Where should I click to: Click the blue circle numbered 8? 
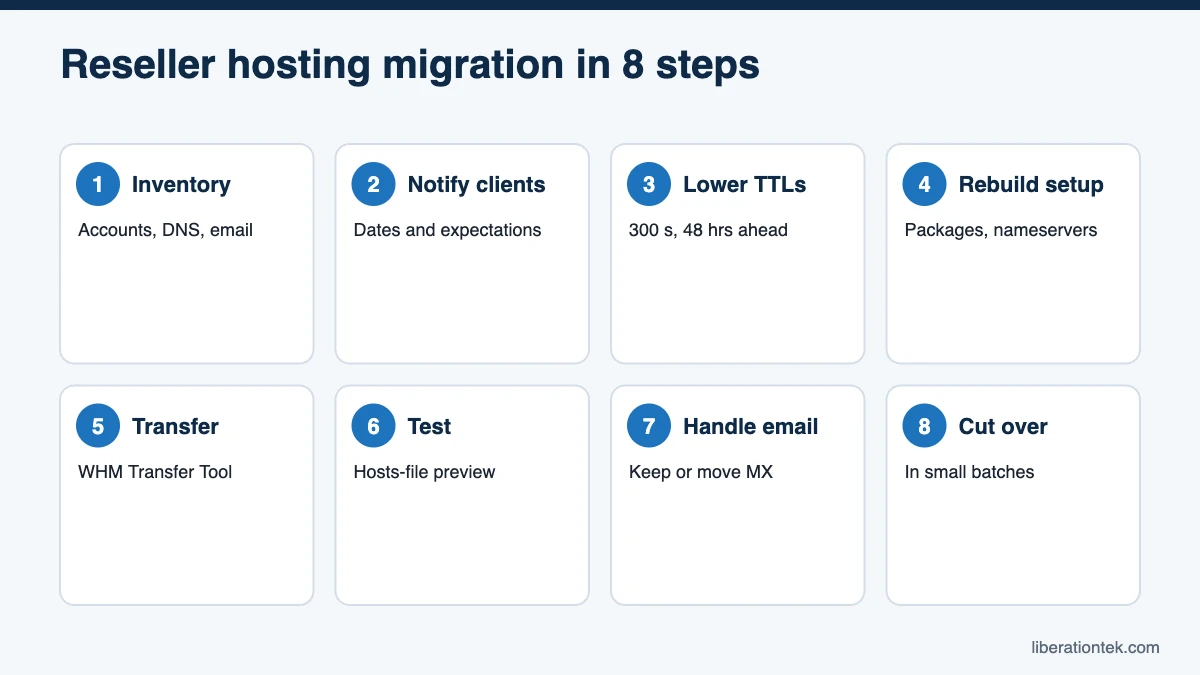pos(924,427)
